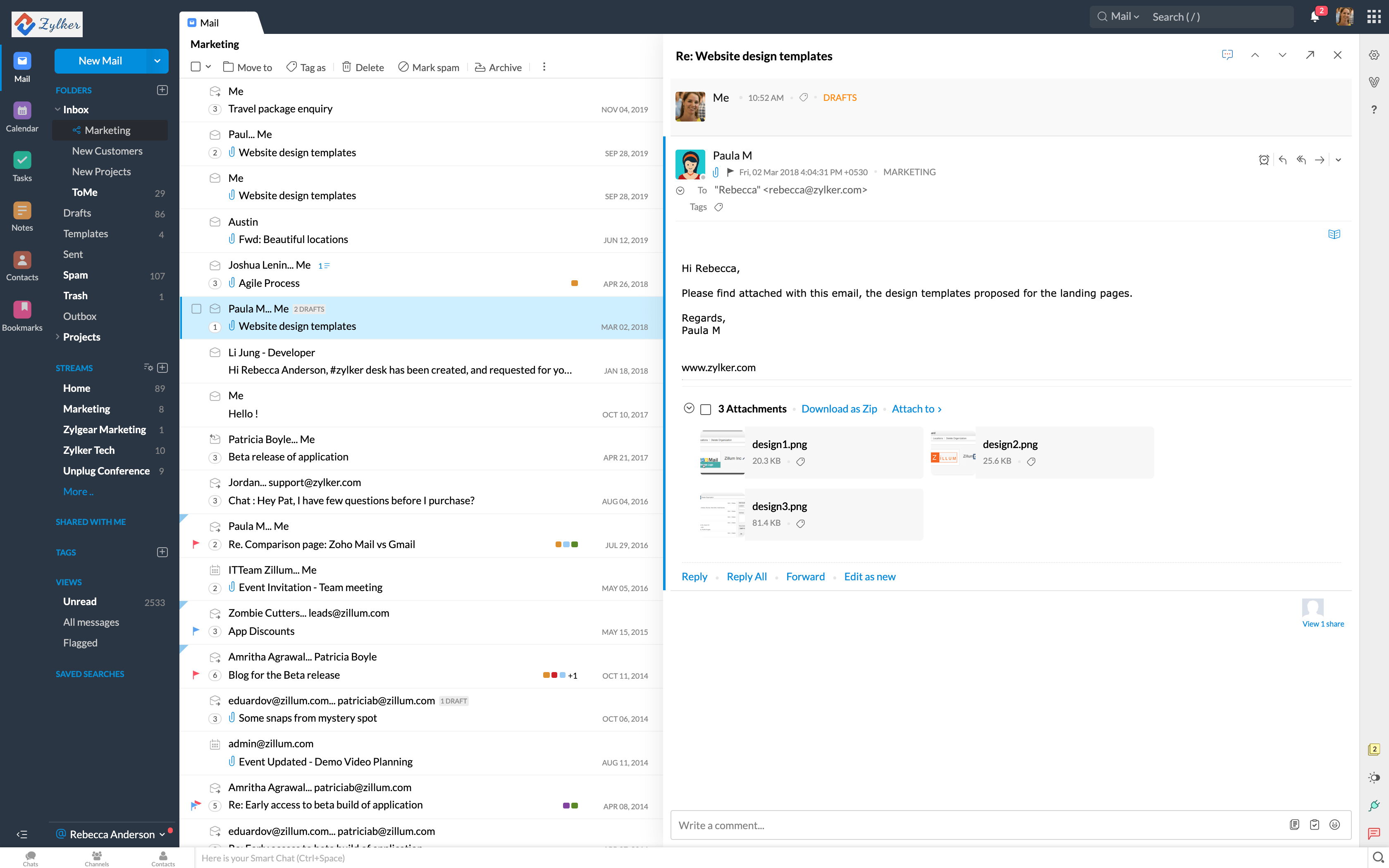Click the New Mail compose icon
This screenshot has height=868, width=1389.
[100, 60]
